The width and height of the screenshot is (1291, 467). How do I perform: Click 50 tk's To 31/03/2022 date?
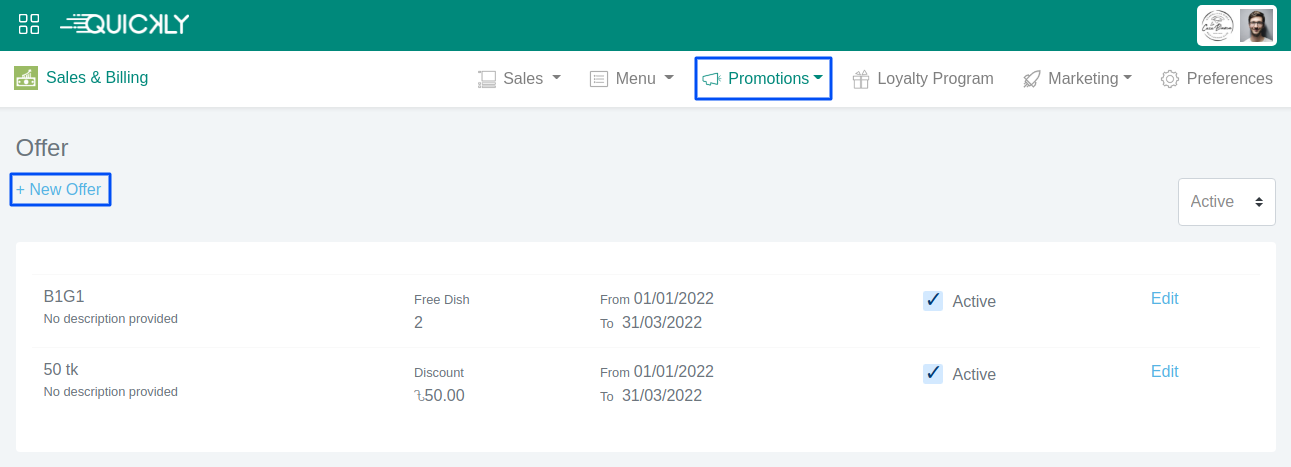[651, 395]
